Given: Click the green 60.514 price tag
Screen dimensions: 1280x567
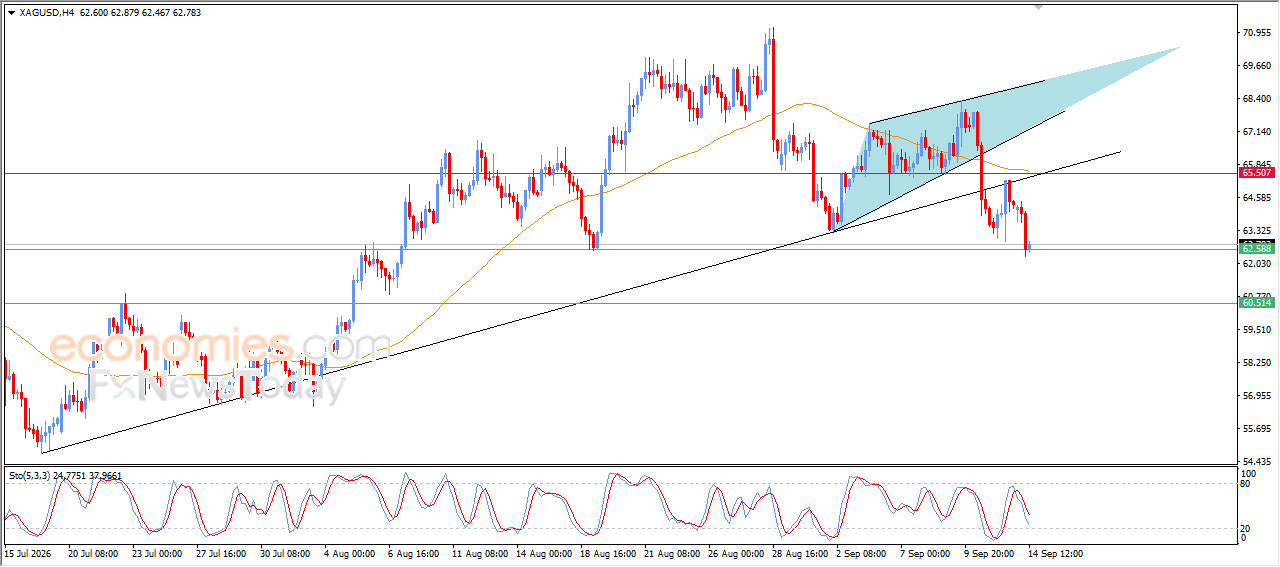Looking at the screenshot, I should click(x=1256, y=302).
